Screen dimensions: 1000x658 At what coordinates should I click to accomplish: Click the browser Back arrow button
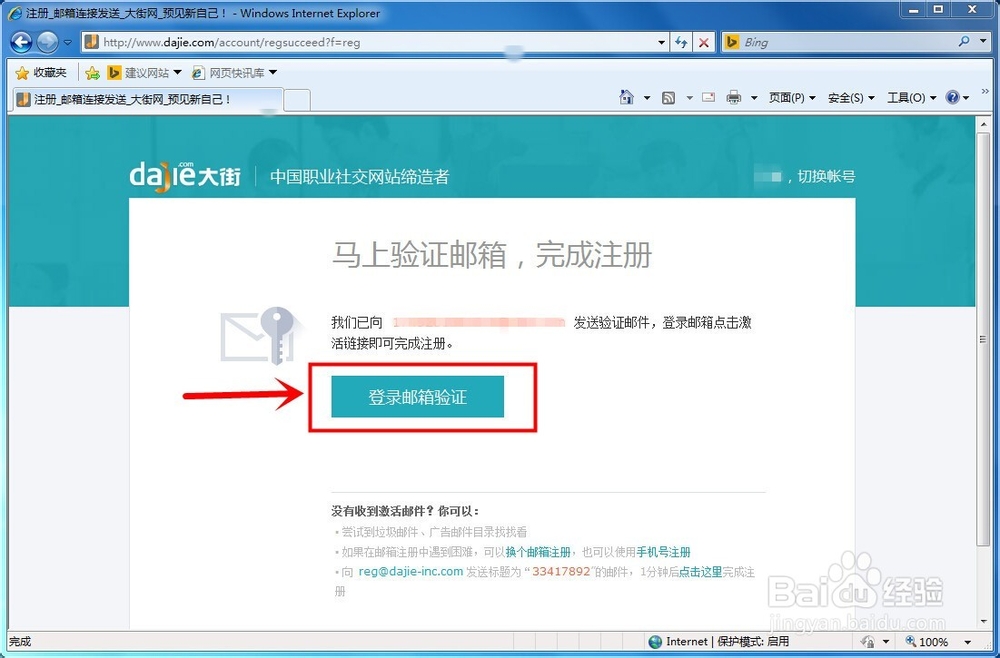22,42
